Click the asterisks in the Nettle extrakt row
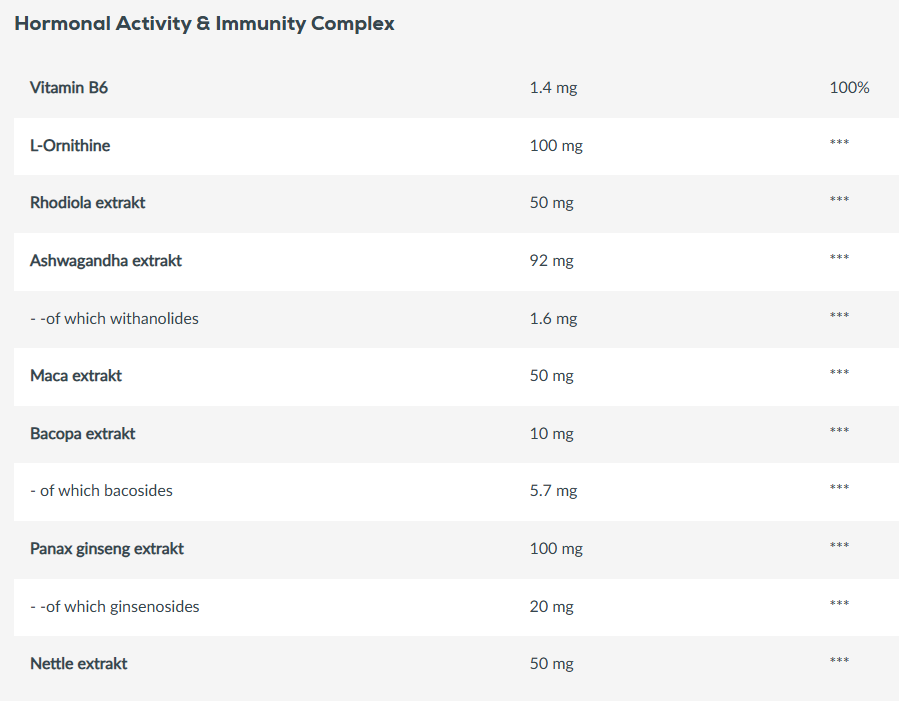 839,662
